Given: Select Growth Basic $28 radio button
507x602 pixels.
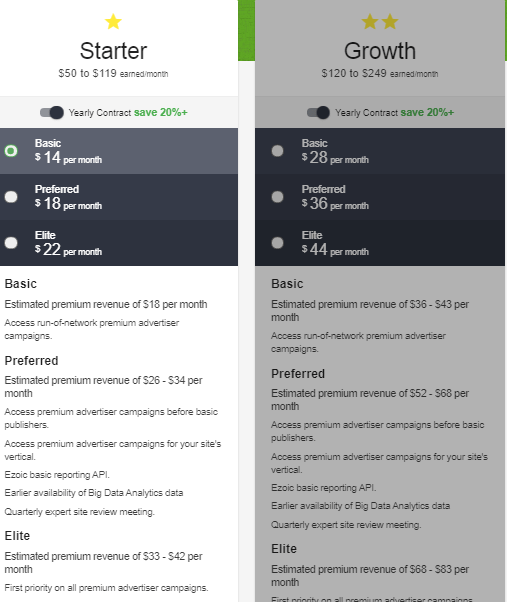Looking at the screenshot, I should [x=277, y=151].
